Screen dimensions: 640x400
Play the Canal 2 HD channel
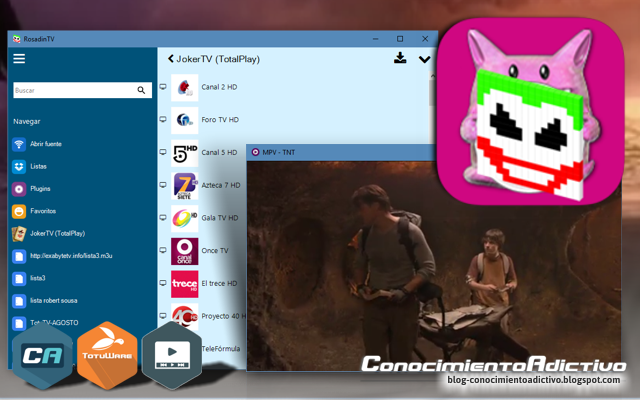(x=219, y=87)
